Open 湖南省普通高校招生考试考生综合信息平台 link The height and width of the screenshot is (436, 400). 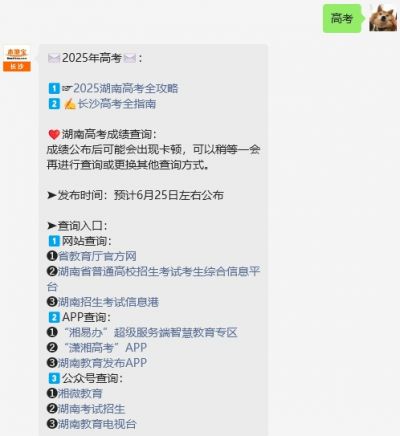(154, 279)
